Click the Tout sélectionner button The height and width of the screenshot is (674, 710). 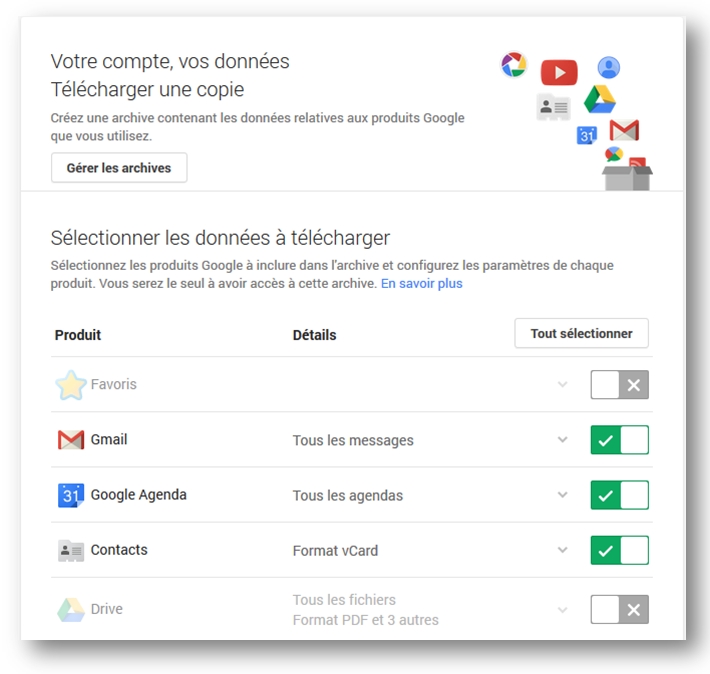[581, 333]
